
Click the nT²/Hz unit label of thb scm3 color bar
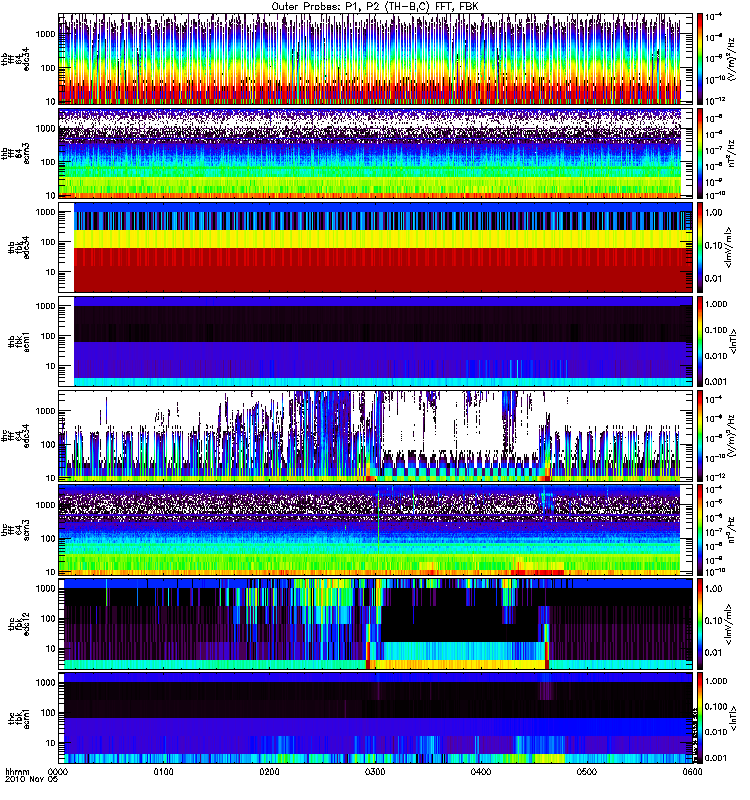[x=731, y=154]
